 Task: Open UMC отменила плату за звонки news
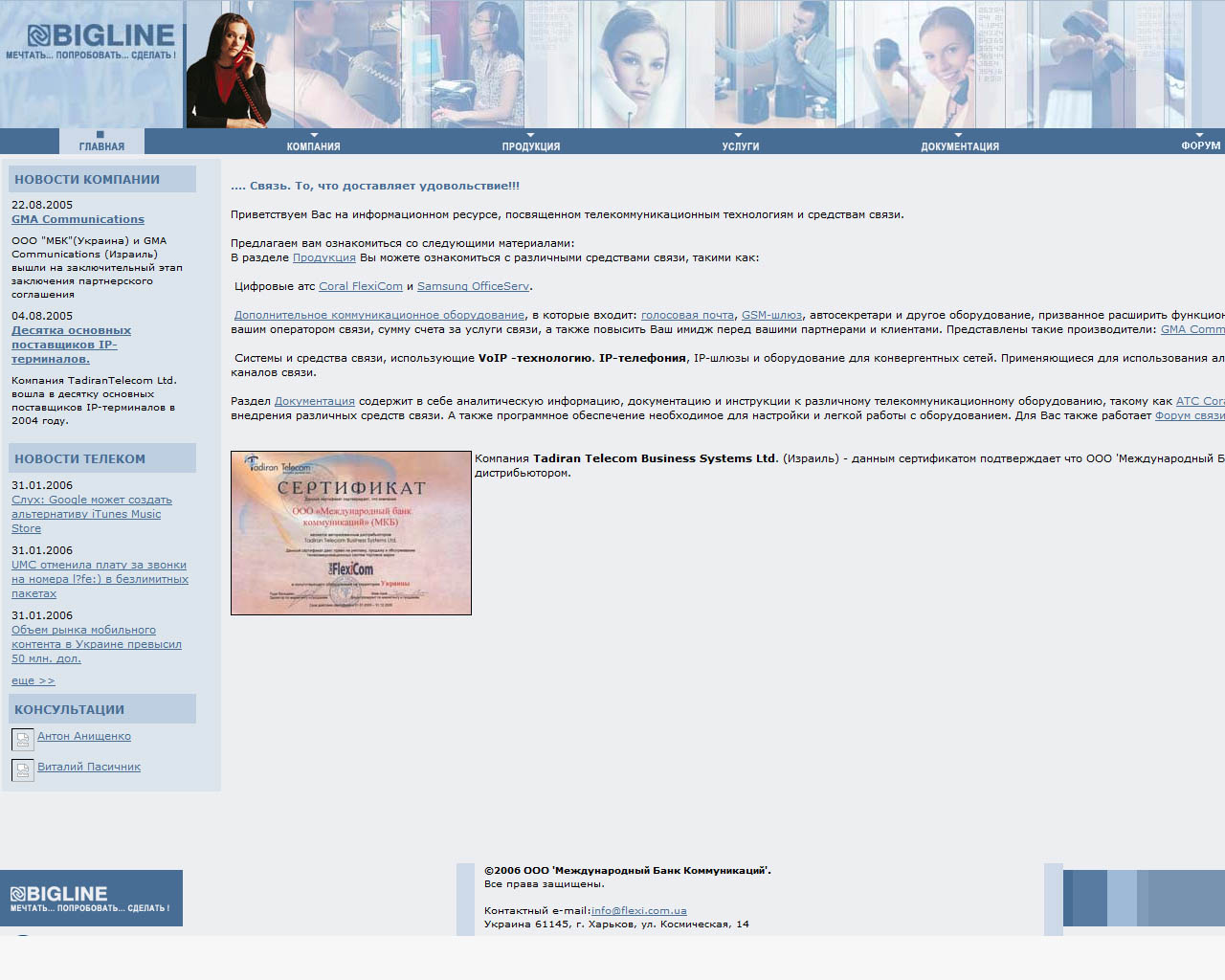100,579
